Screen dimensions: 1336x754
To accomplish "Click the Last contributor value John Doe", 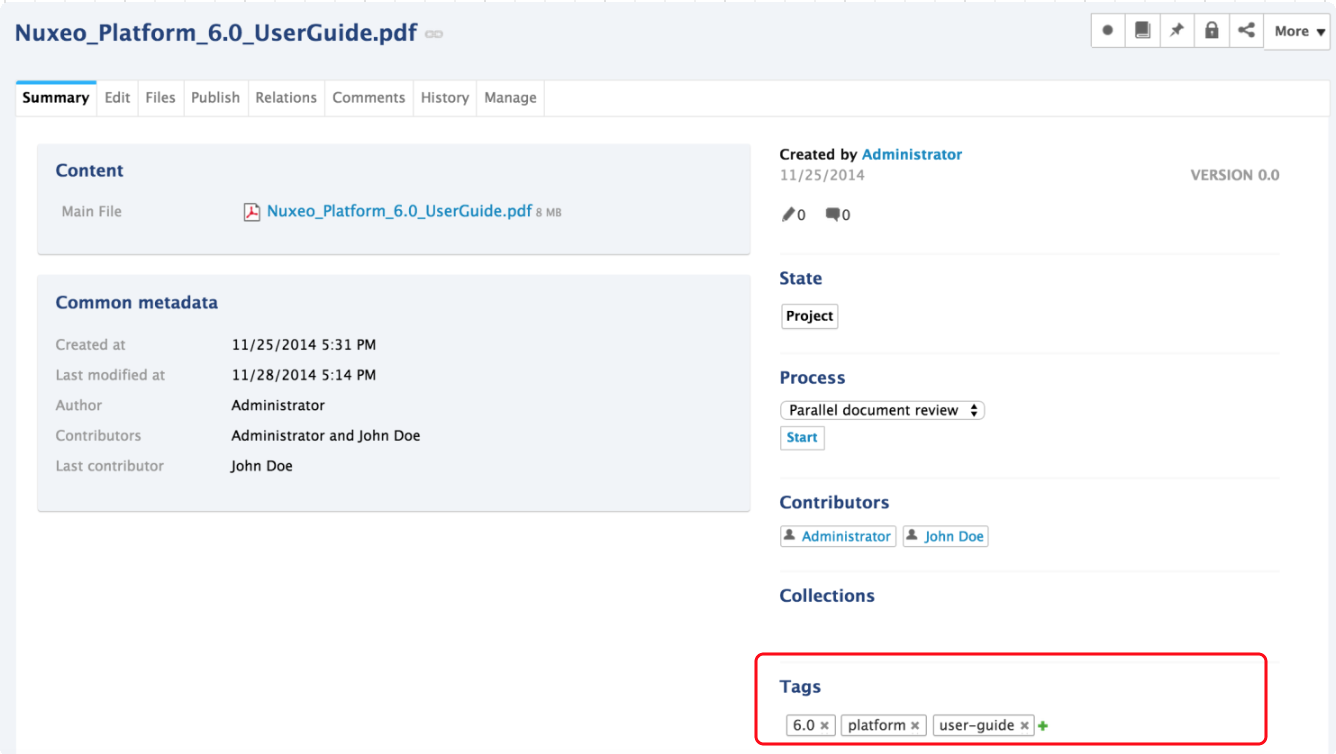I will point(262,466).
